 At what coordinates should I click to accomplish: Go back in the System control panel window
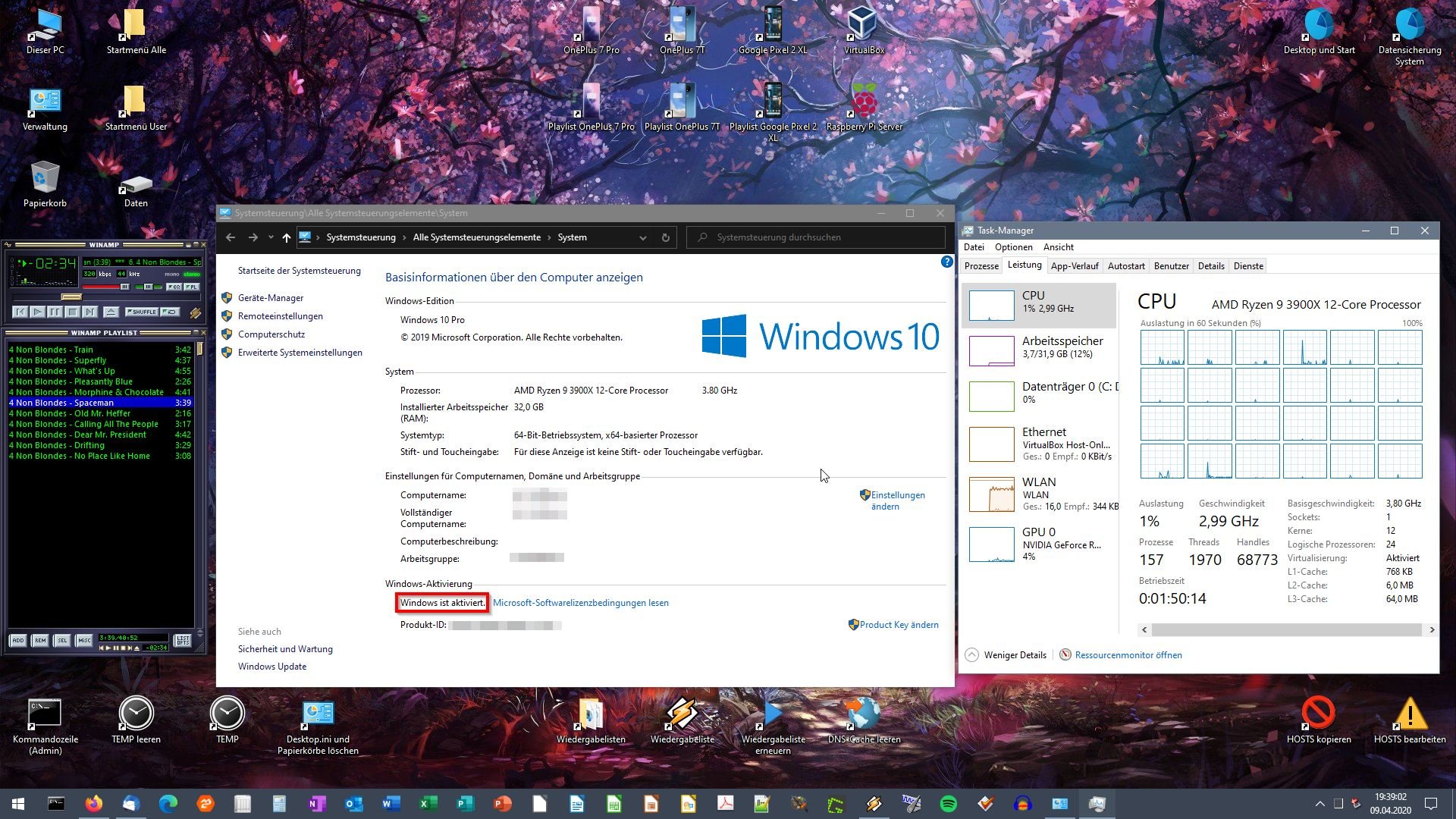click(x=231, y=237)
